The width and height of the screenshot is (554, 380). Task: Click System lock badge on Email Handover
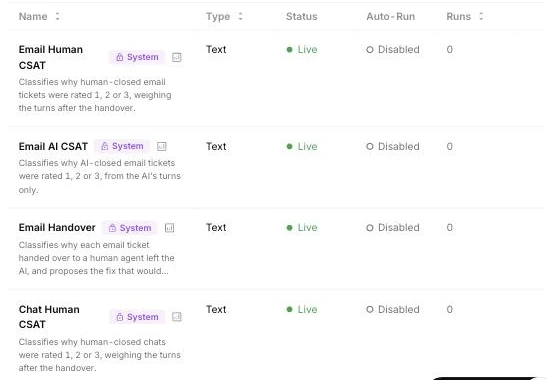tap(130, 228)
